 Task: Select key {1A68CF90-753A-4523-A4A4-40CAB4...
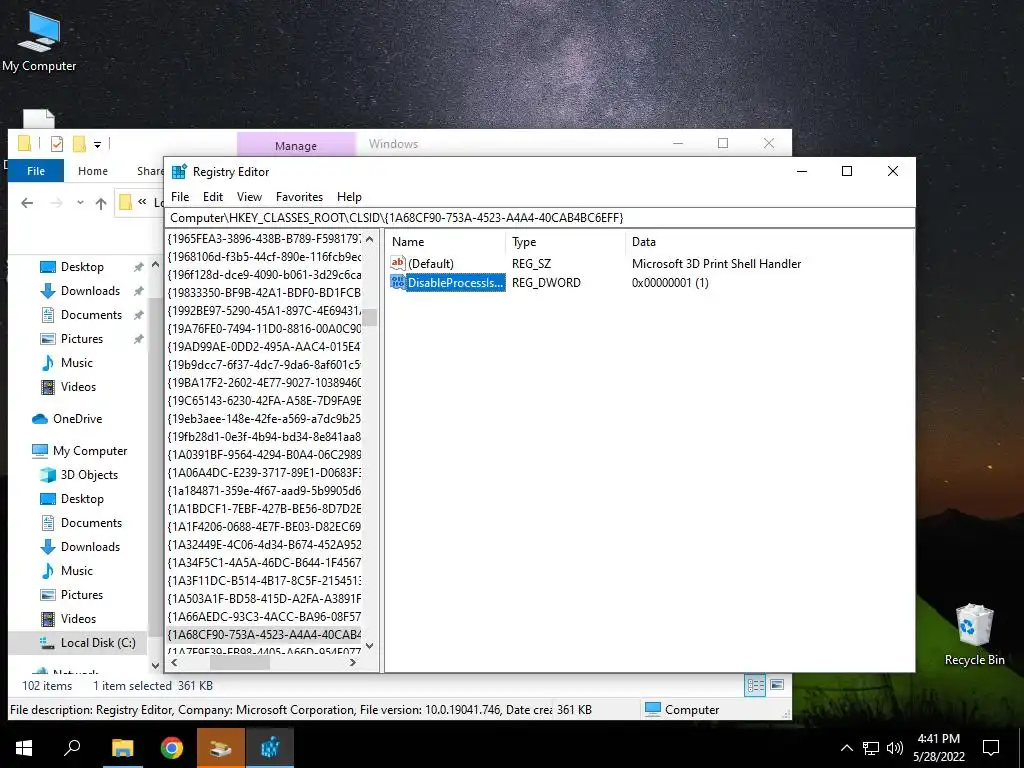(264, 634)
